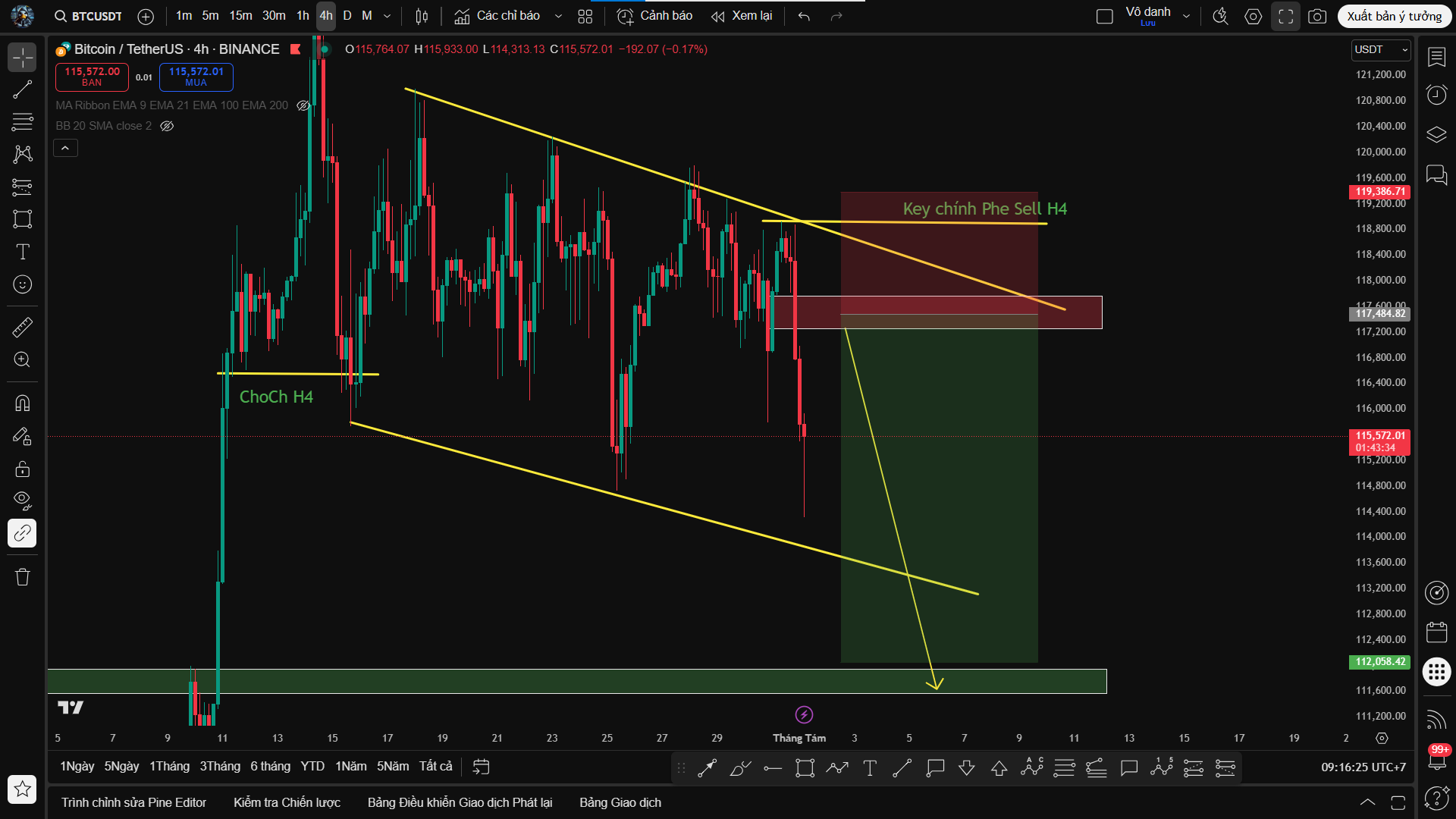Toggle BB 20 SMA indicator visibility
This screenshot has height=819, width=1456.
(167, 126)
